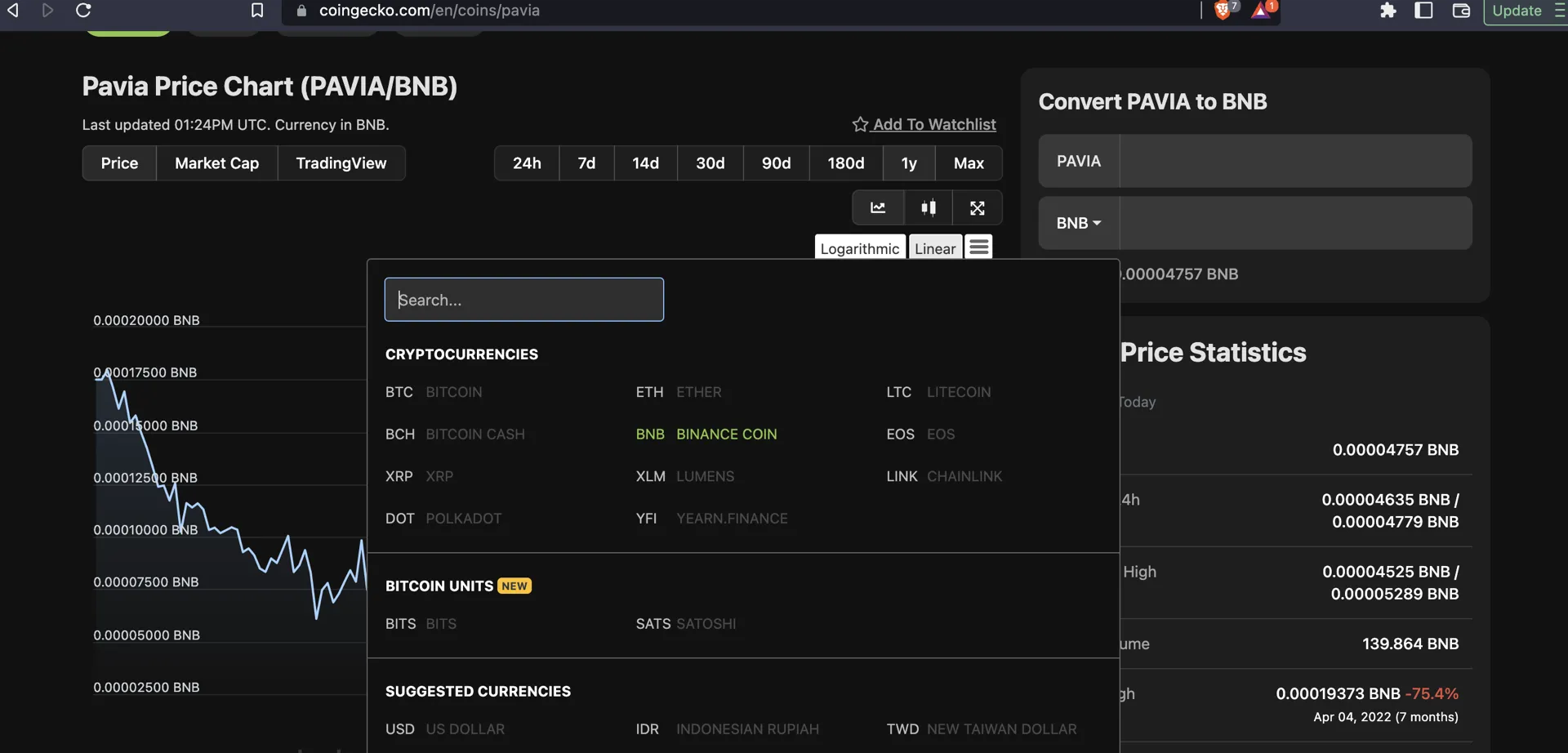Choose ETH Ether as currency
Image resolution: width=1568 pixels, height=753 pixels.
[x=679, y=392]
